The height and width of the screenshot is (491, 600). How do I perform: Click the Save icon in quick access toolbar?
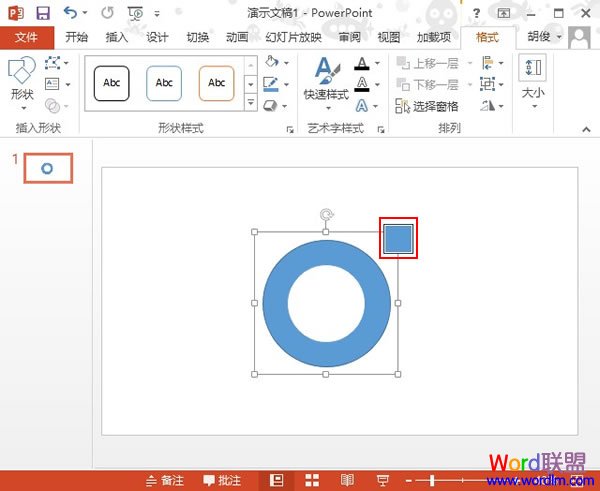(x=43, y=14)
